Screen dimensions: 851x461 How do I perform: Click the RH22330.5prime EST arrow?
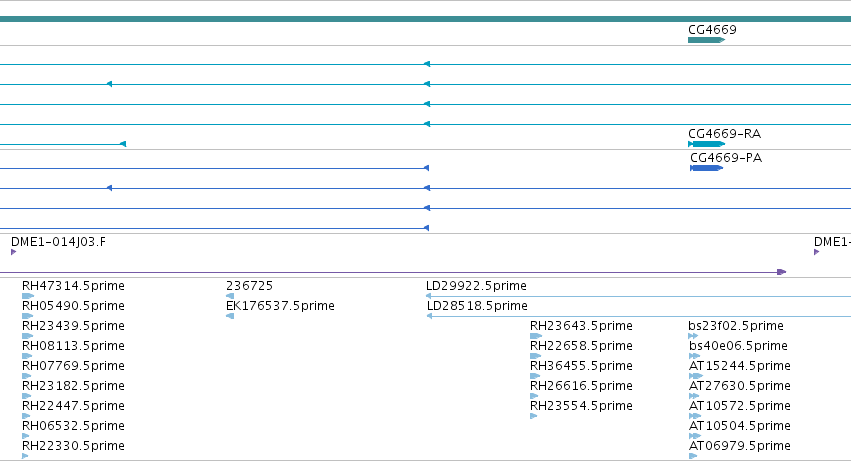(25, 456)
